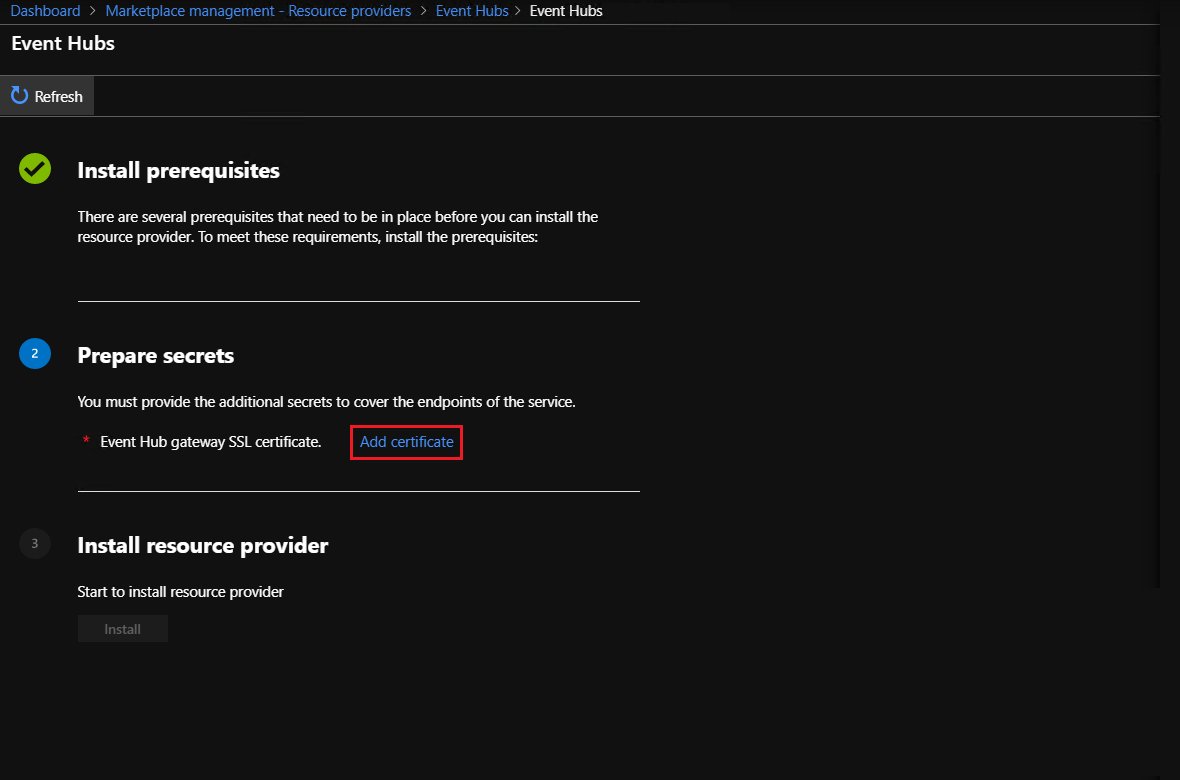Image resolution: width=1180 pixels, height=780 pixels.
Task: Click the completed status icon beside prerequisites
Action: [34, 168]
